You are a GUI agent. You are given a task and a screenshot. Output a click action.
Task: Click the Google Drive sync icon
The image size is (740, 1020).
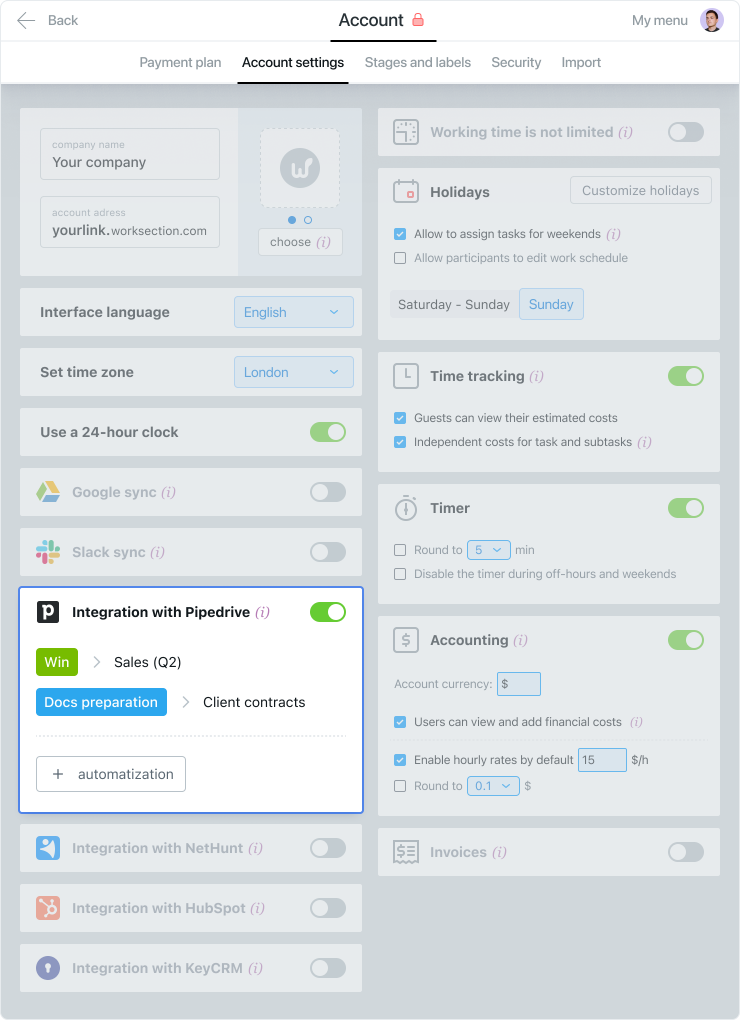click(47, 492)
